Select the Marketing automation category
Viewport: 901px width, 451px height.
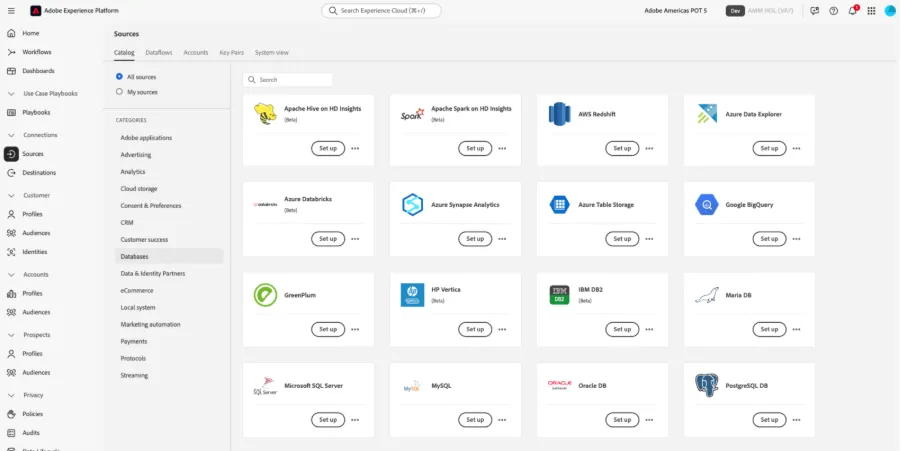coord(150,325)
